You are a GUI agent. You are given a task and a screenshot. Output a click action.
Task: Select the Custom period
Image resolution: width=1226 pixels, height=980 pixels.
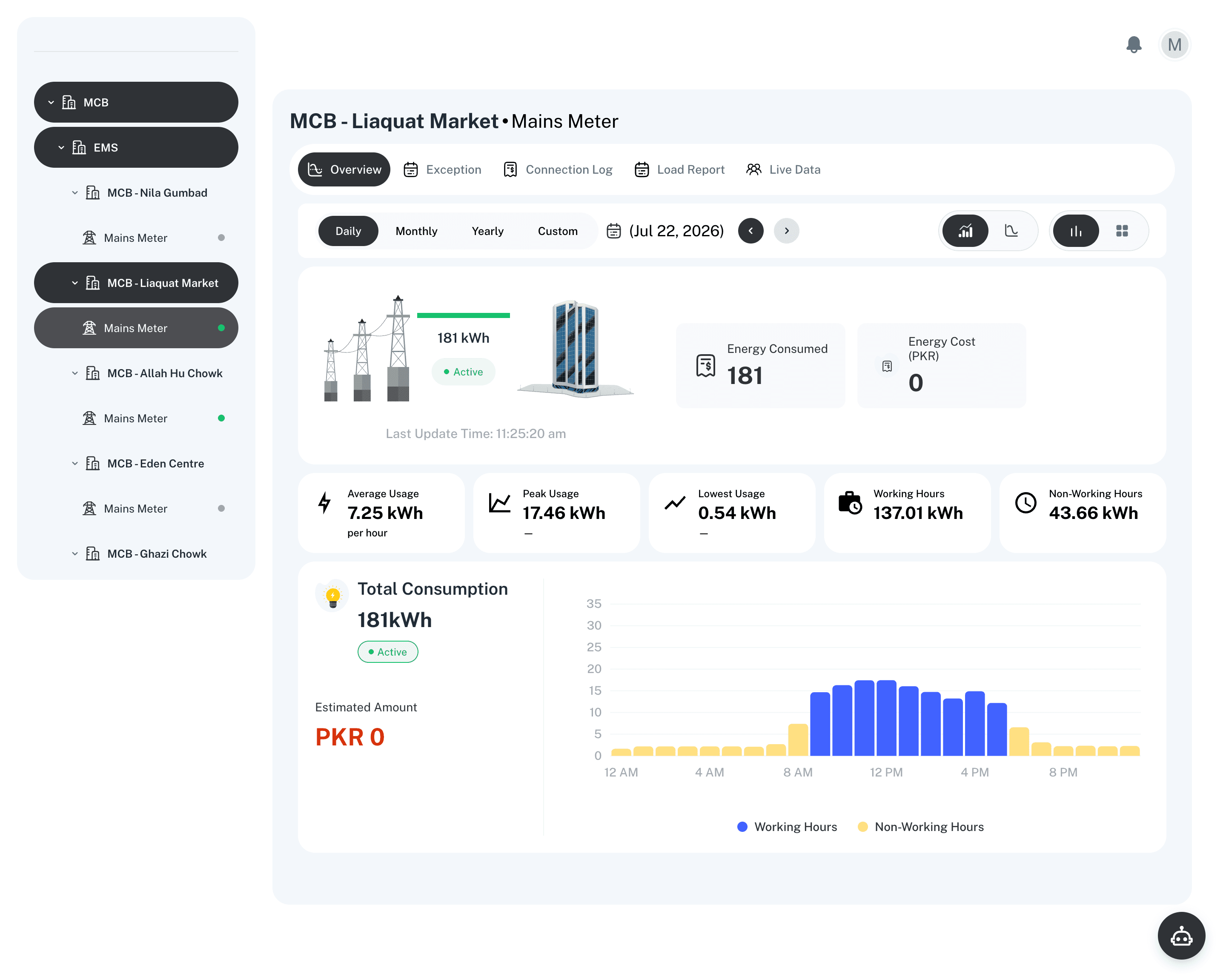pos(557,231)
